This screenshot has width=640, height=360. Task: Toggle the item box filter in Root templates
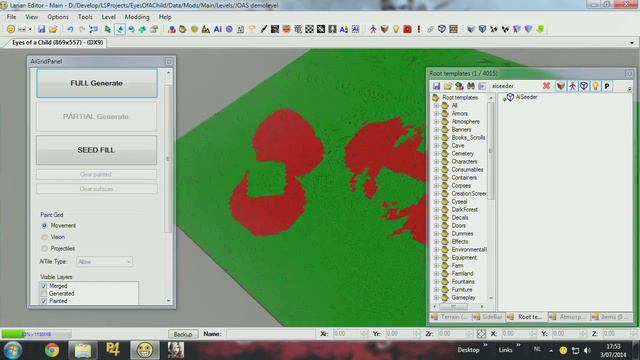561,86
